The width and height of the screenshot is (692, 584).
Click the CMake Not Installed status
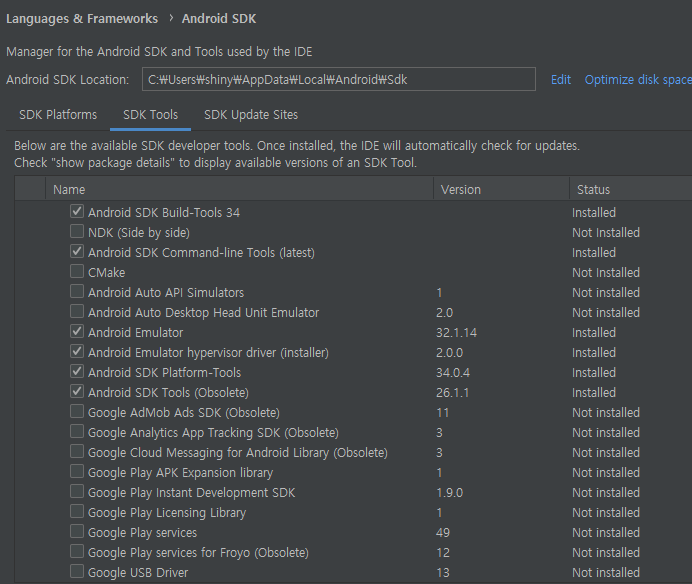(606, 273)
